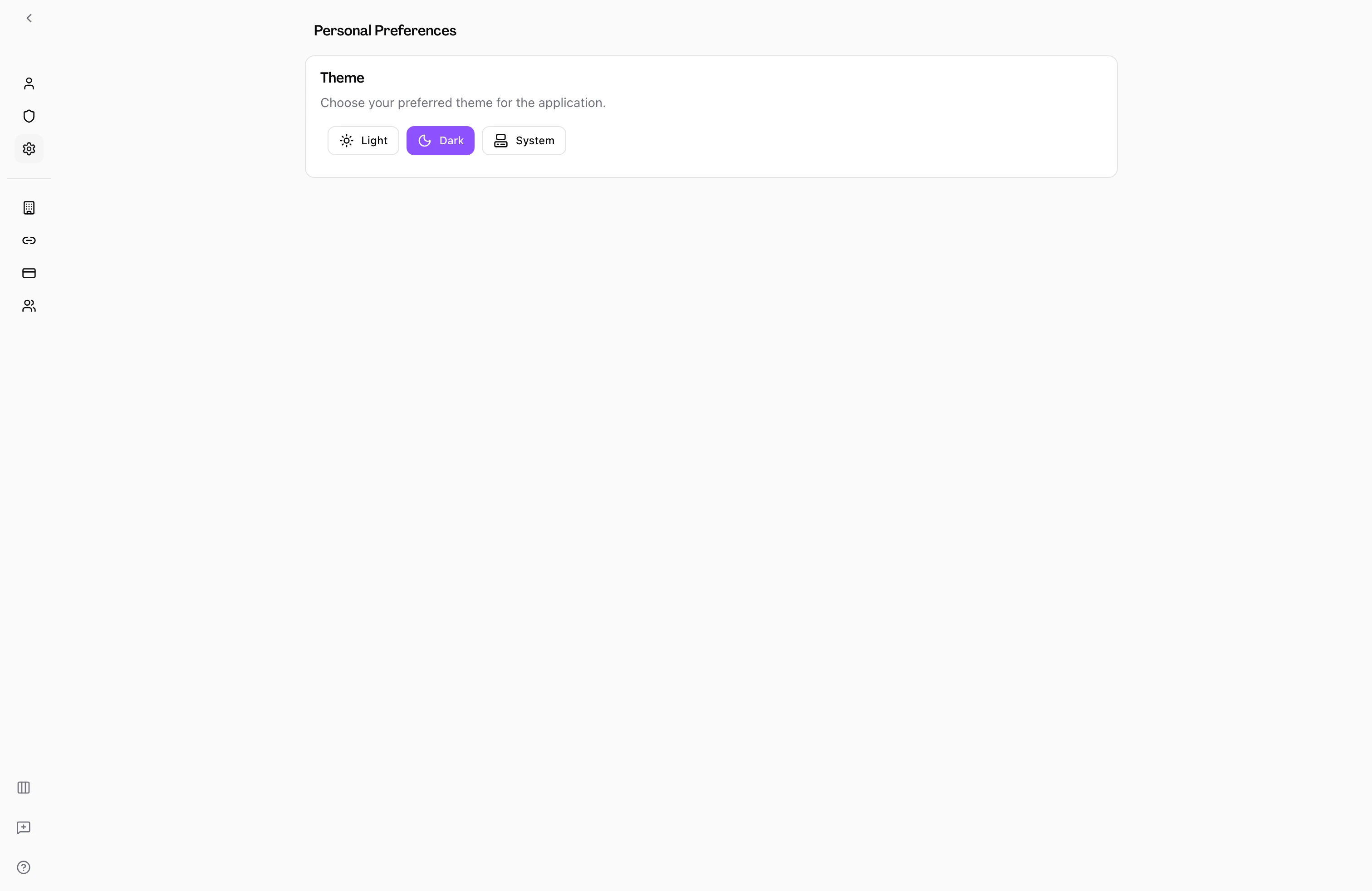Screen dimensions: 1372x891
Task: Click the moon icon in Dark button
Action: (x=425, y=141)
